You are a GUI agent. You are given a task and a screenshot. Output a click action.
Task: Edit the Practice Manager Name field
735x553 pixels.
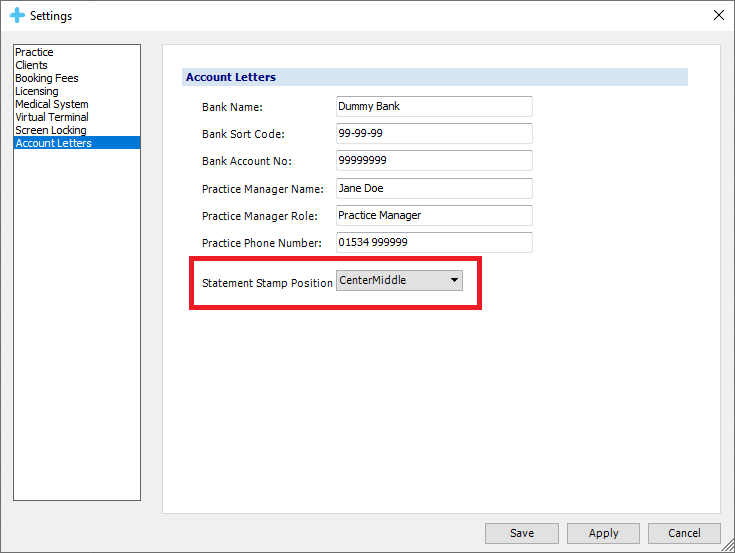click(x=434, y=188)
